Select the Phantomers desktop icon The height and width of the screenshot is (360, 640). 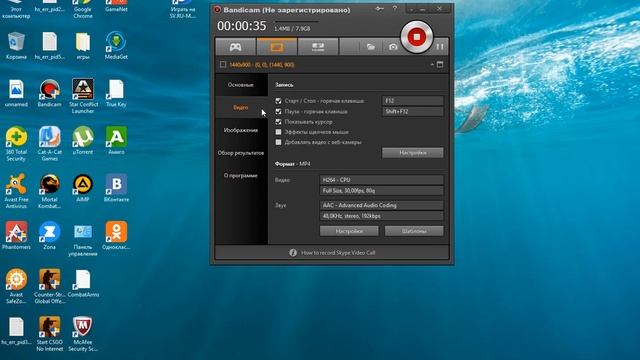(x=16, y=236)
